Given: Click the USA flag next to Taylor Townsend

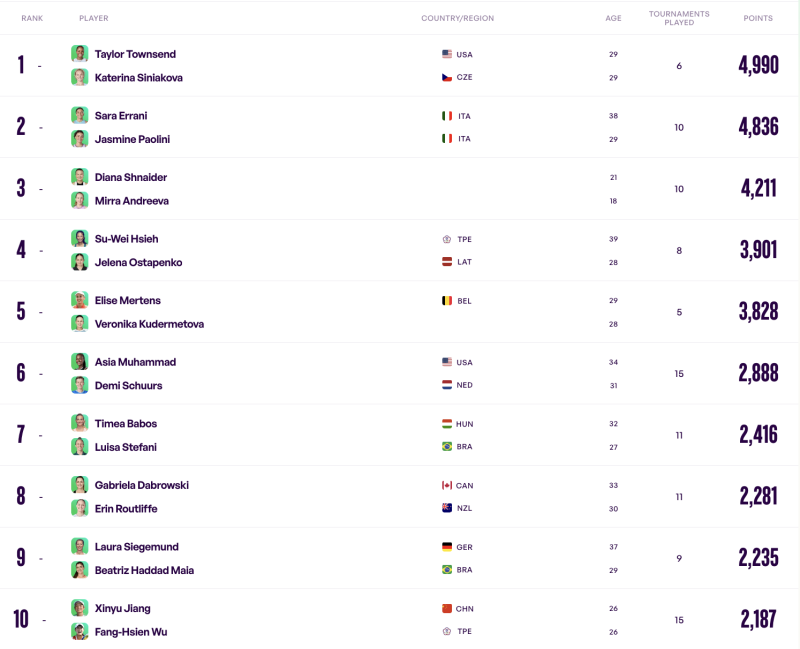Looking at the screenshot, I should (x=447, y=54).
